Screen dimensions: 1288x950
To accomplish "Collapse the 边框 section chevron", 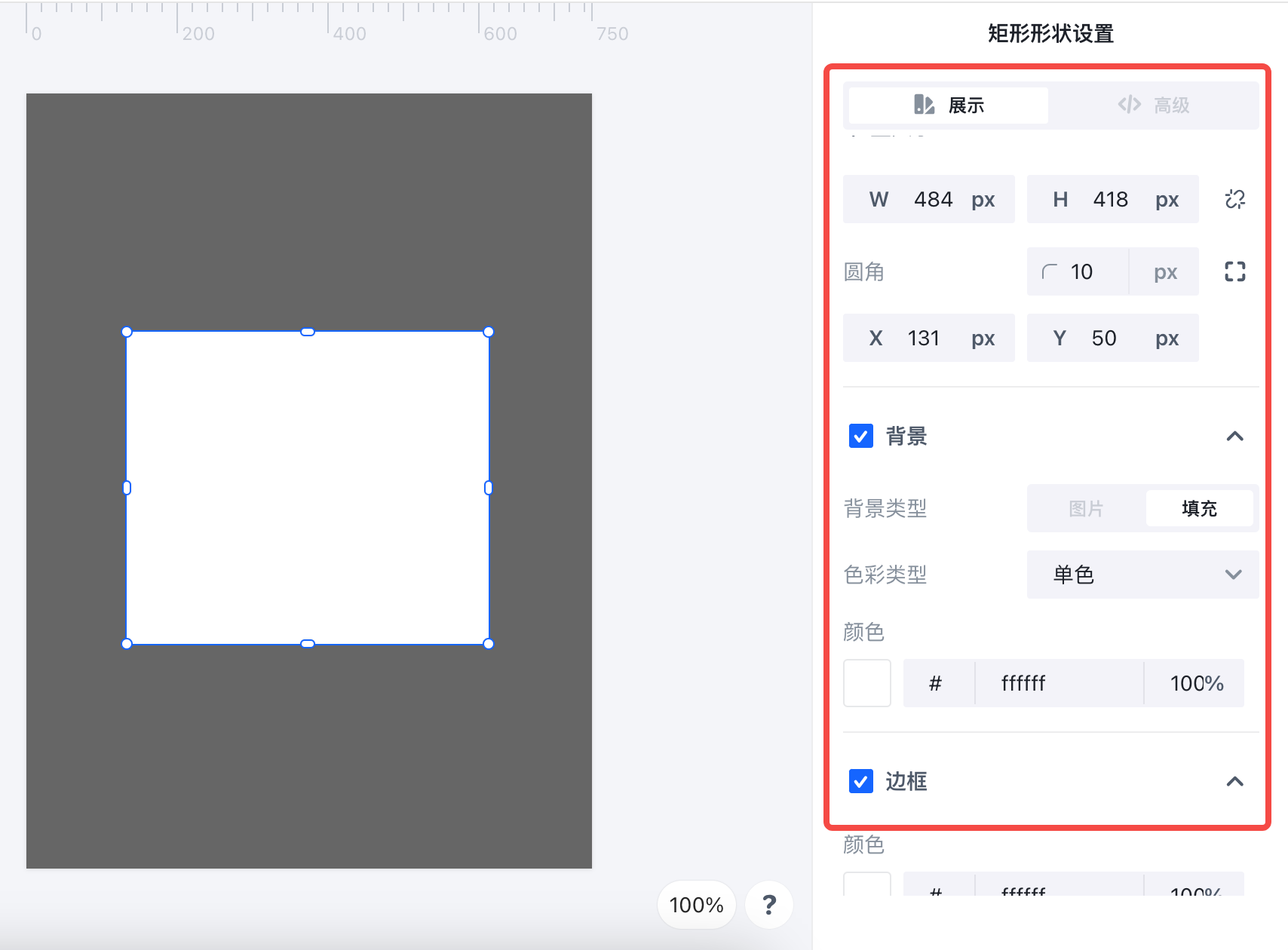I will (x=1234, y=781).
